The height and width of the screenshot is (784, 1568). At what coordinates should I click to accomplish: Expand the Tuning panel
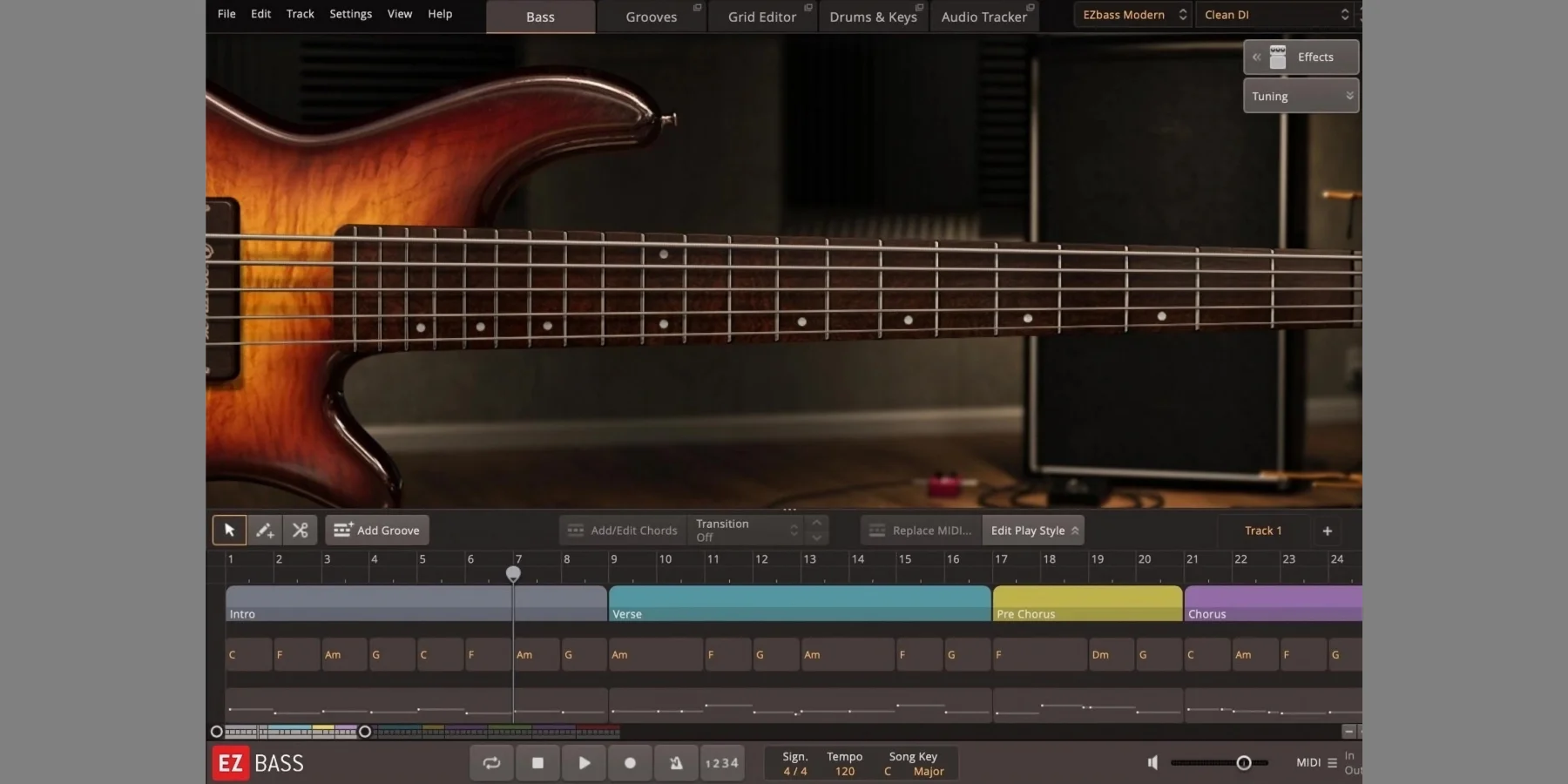tap(1301, 96)
